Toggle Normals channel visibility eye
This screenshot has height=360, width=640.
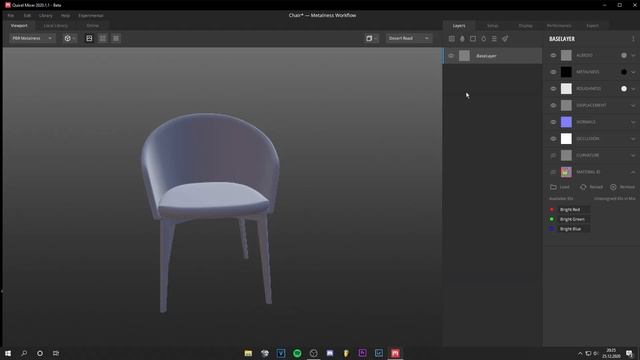click(553, 122)
